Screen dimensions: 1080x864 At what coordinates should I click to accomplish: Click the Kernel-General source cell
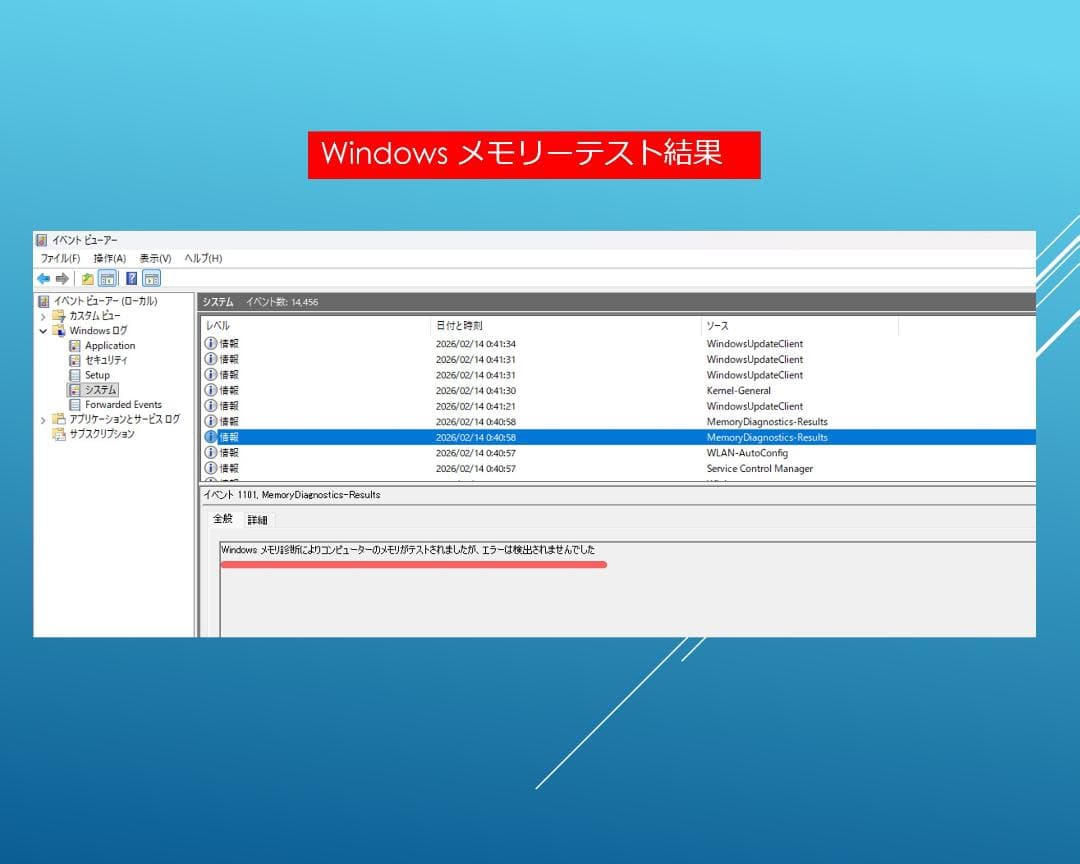coord(738,391)
